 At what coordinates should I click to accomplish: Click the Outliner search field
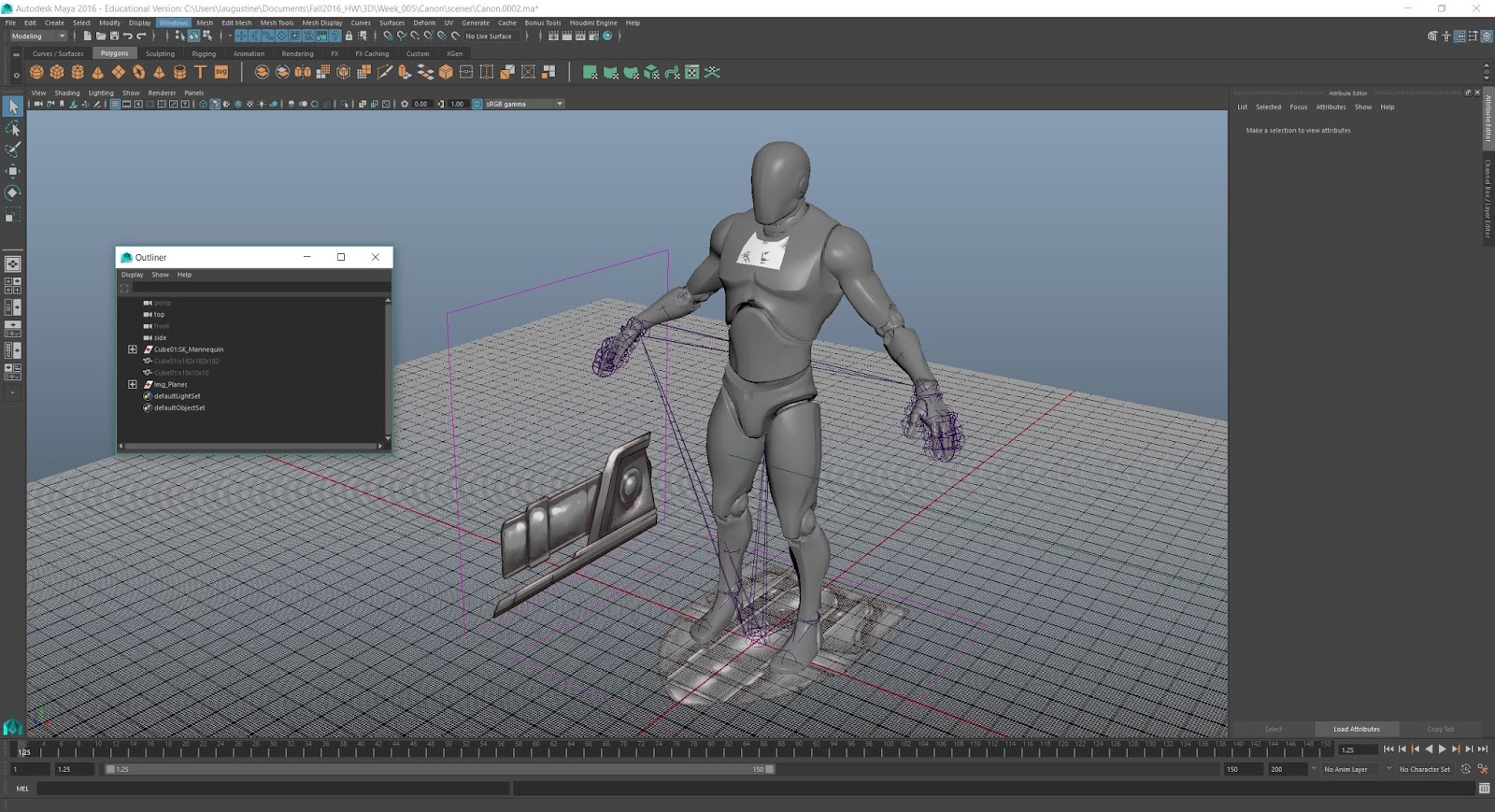coord(260,288)
